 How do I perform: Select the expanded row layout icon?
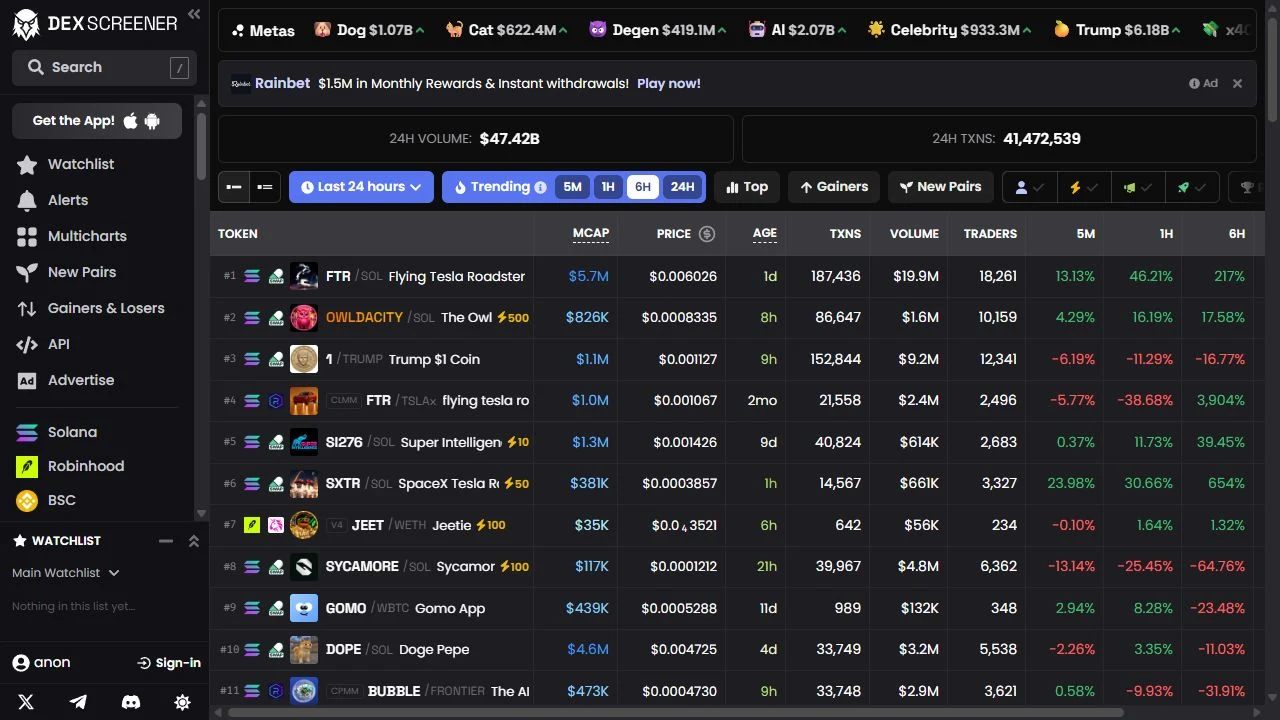[265, 187]
